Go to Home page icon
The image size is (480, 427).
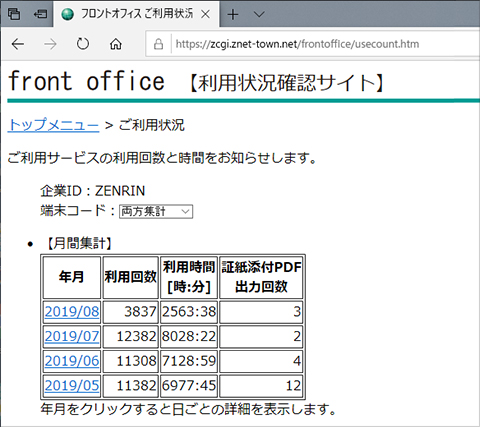(x=116, y=44)
